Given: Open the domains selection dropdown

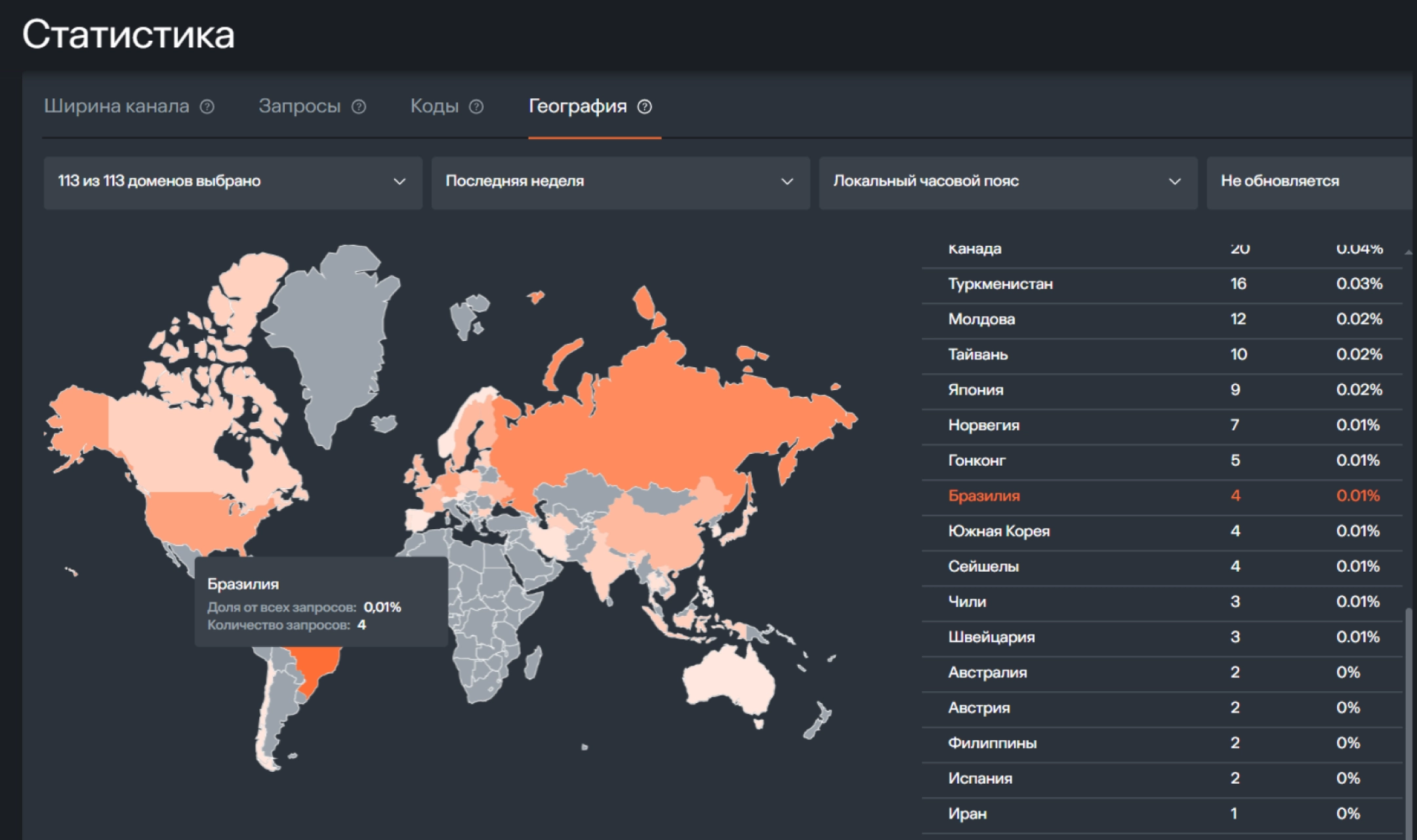Looking at the screenshot, I should coord(233,182).
